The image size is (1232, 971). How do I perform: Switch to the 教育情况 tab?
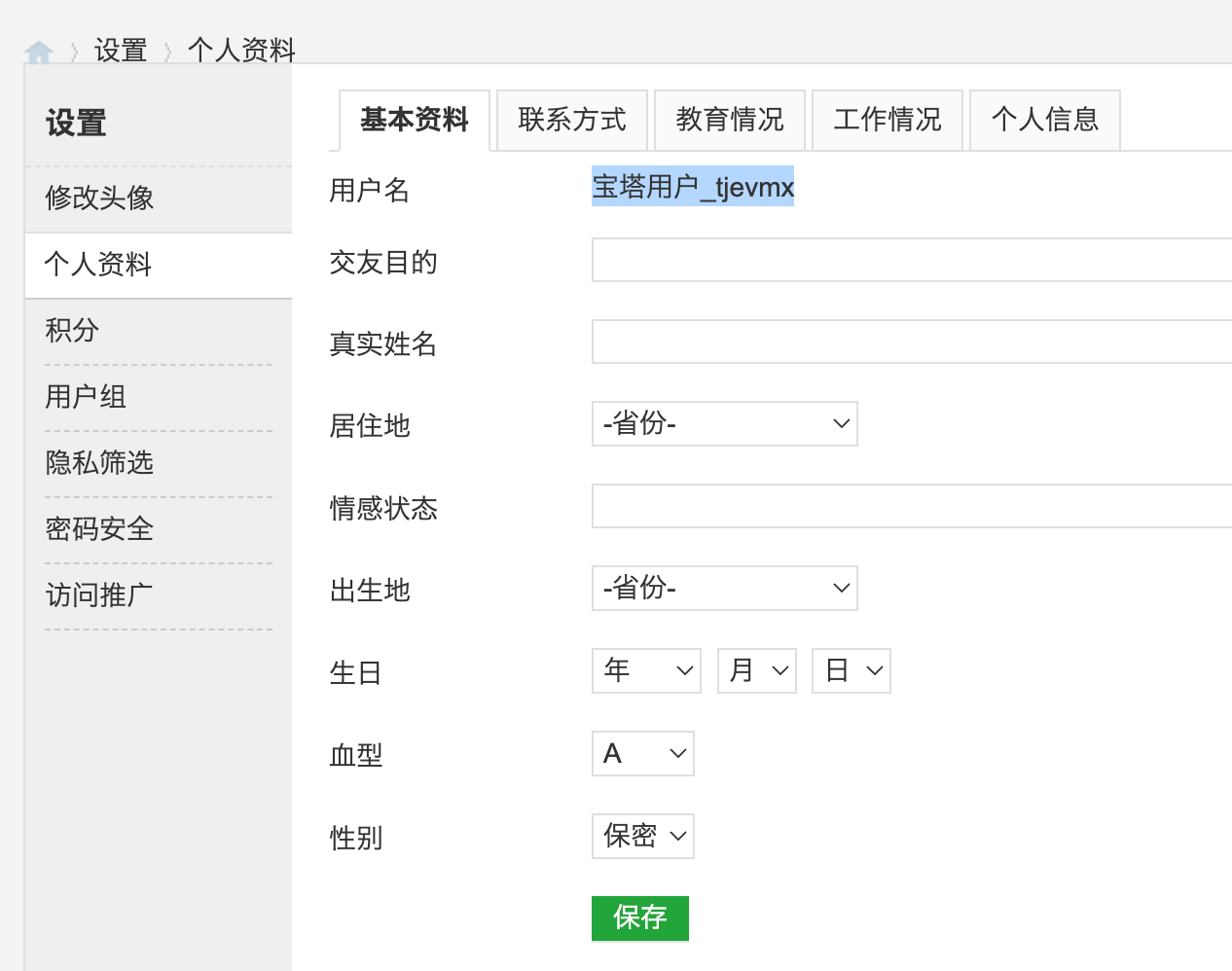coord(730,120)
